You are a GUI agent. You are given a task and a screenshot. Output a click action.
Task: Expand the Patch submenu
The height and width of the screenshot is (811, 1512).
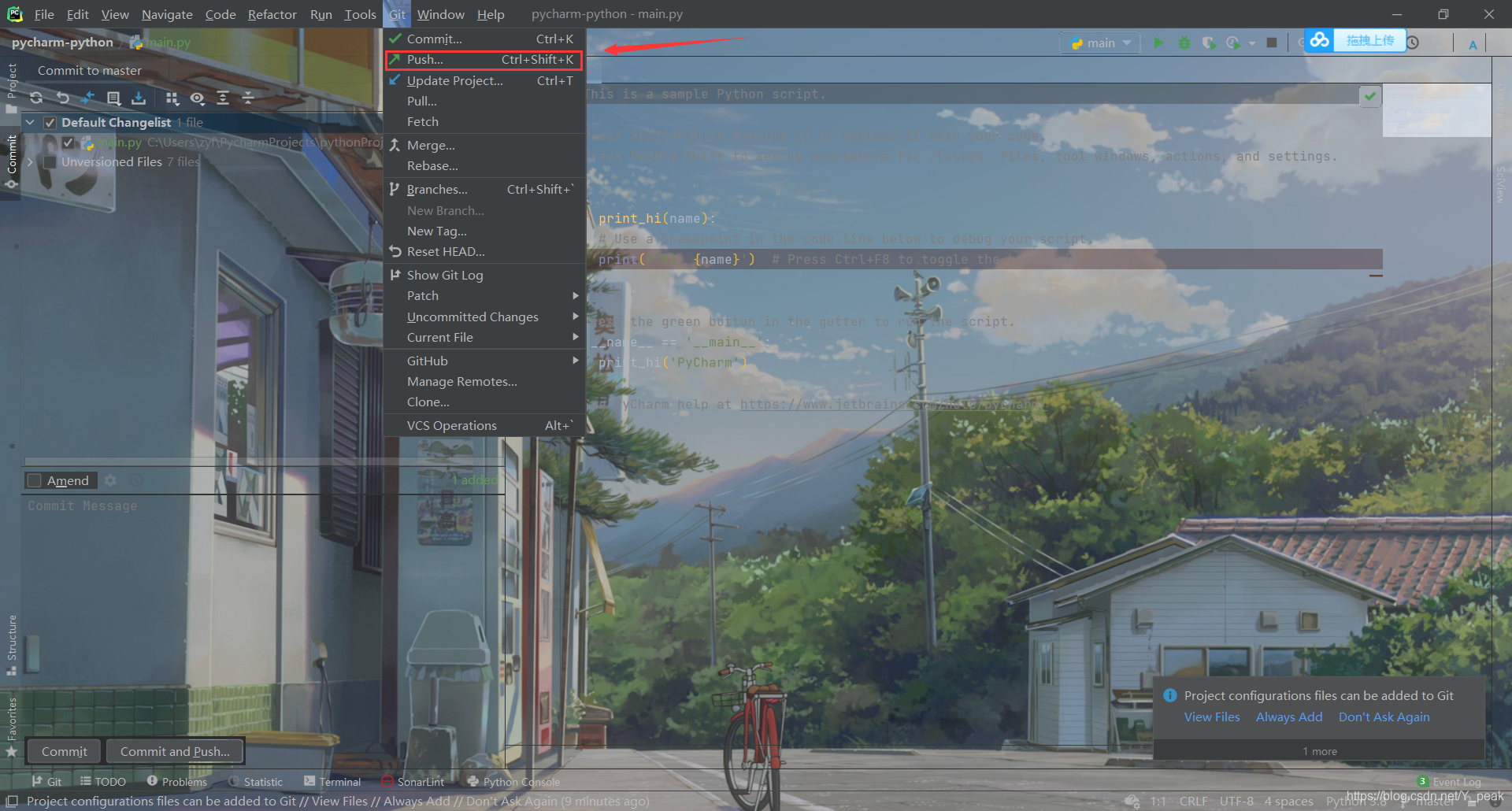tap(484, 295)
